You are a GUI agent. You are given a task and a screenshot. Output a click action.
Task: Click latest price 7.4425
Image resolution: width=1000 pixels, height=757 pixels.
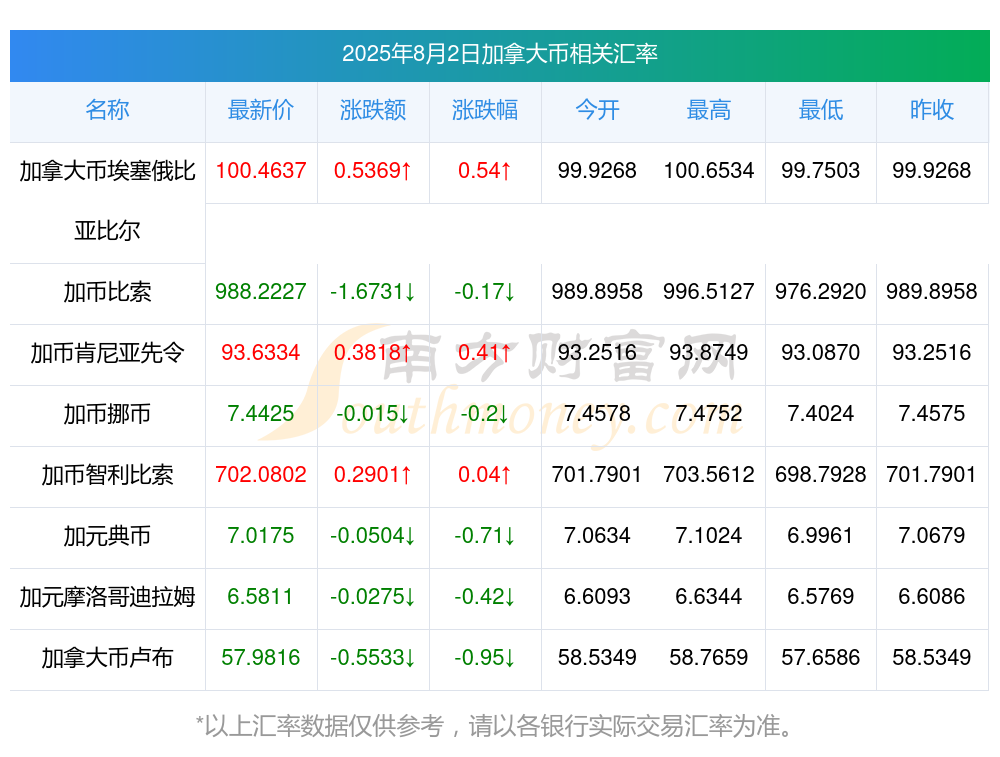261,414
